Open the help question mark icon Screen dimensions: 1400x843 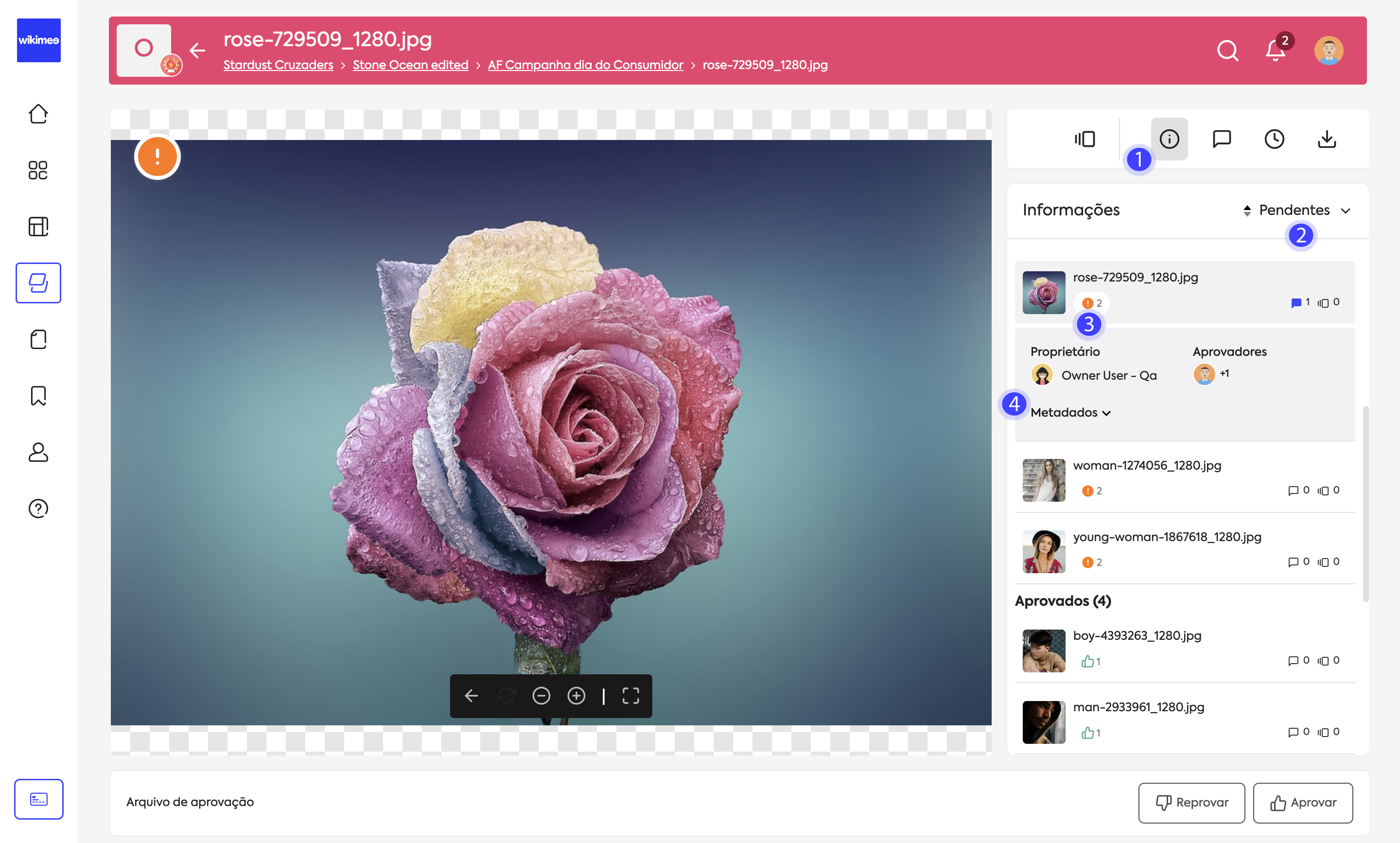pos(38,509)
